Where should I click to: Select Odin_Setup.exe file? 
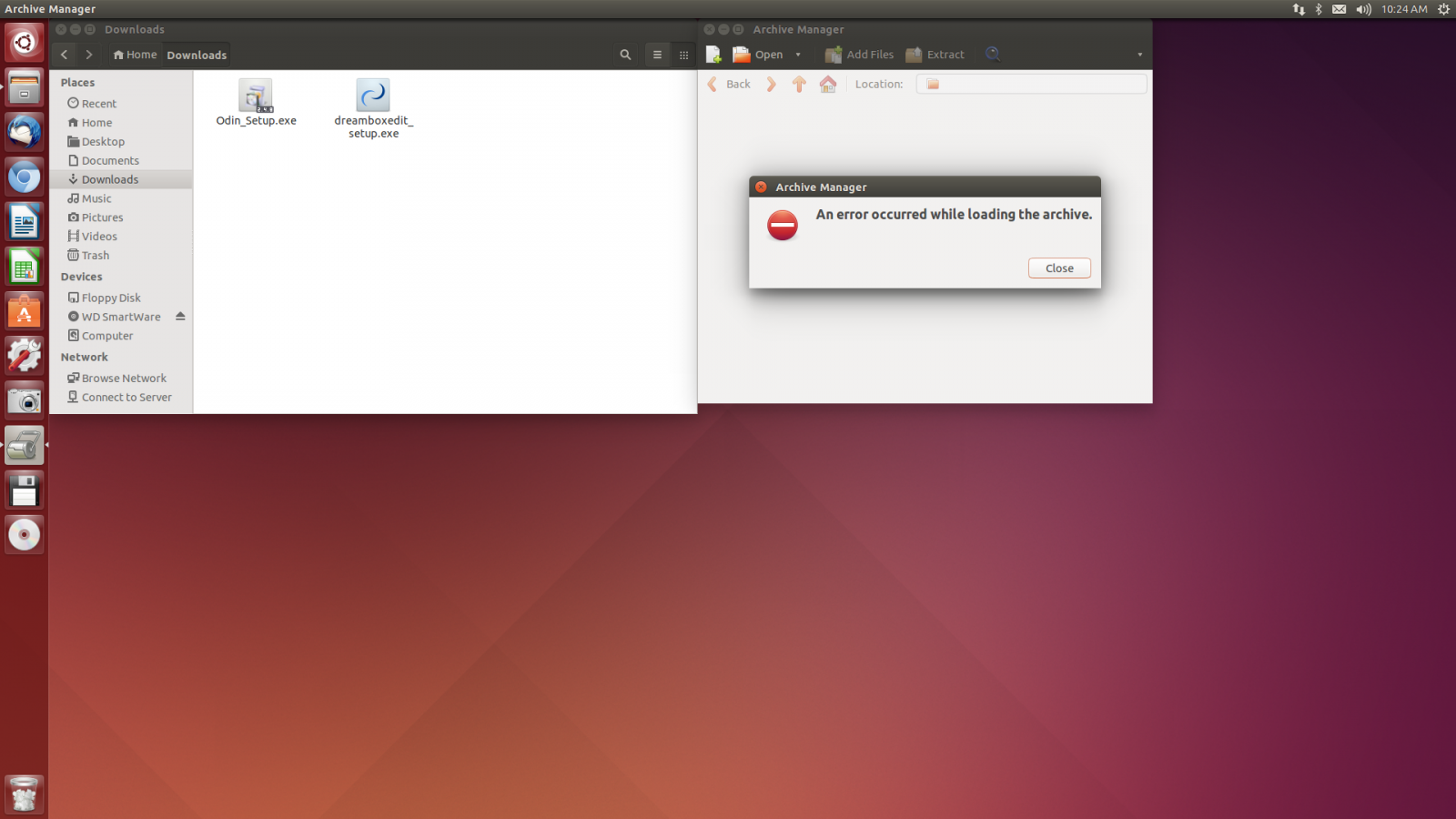[256, 102]
